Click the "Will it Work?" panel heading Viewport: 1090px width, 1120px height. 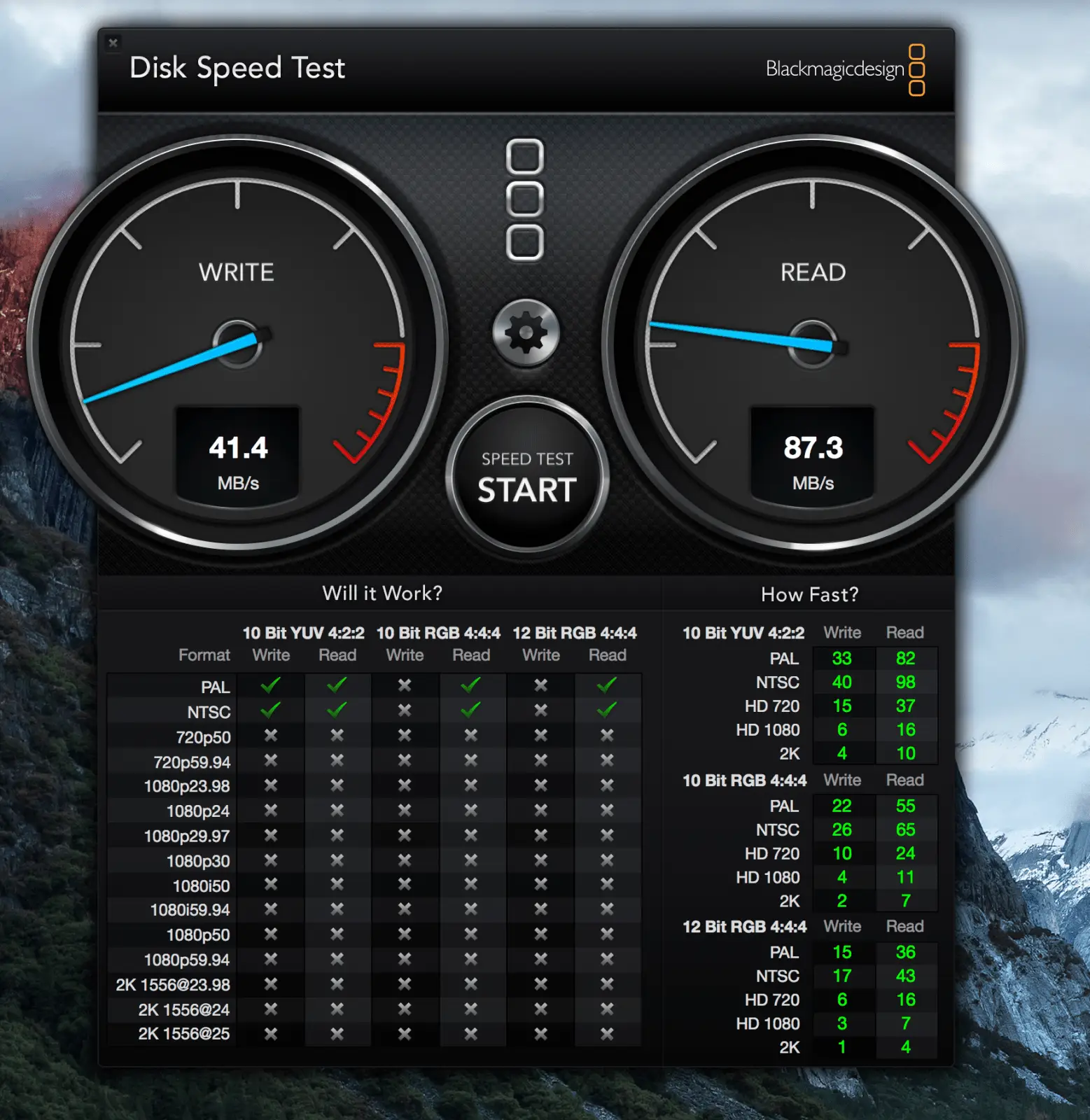tap(382, 594)
